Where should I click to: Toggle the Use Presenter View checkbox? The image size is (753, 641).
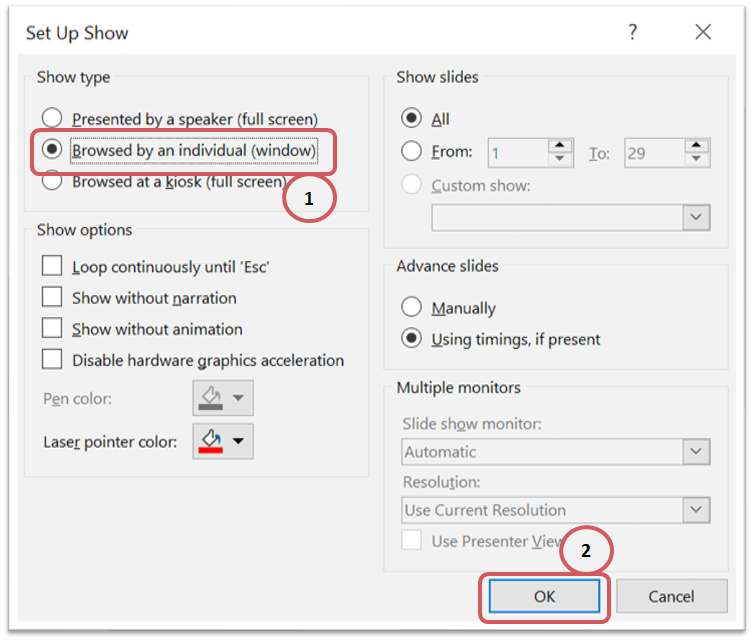(412, 540)
